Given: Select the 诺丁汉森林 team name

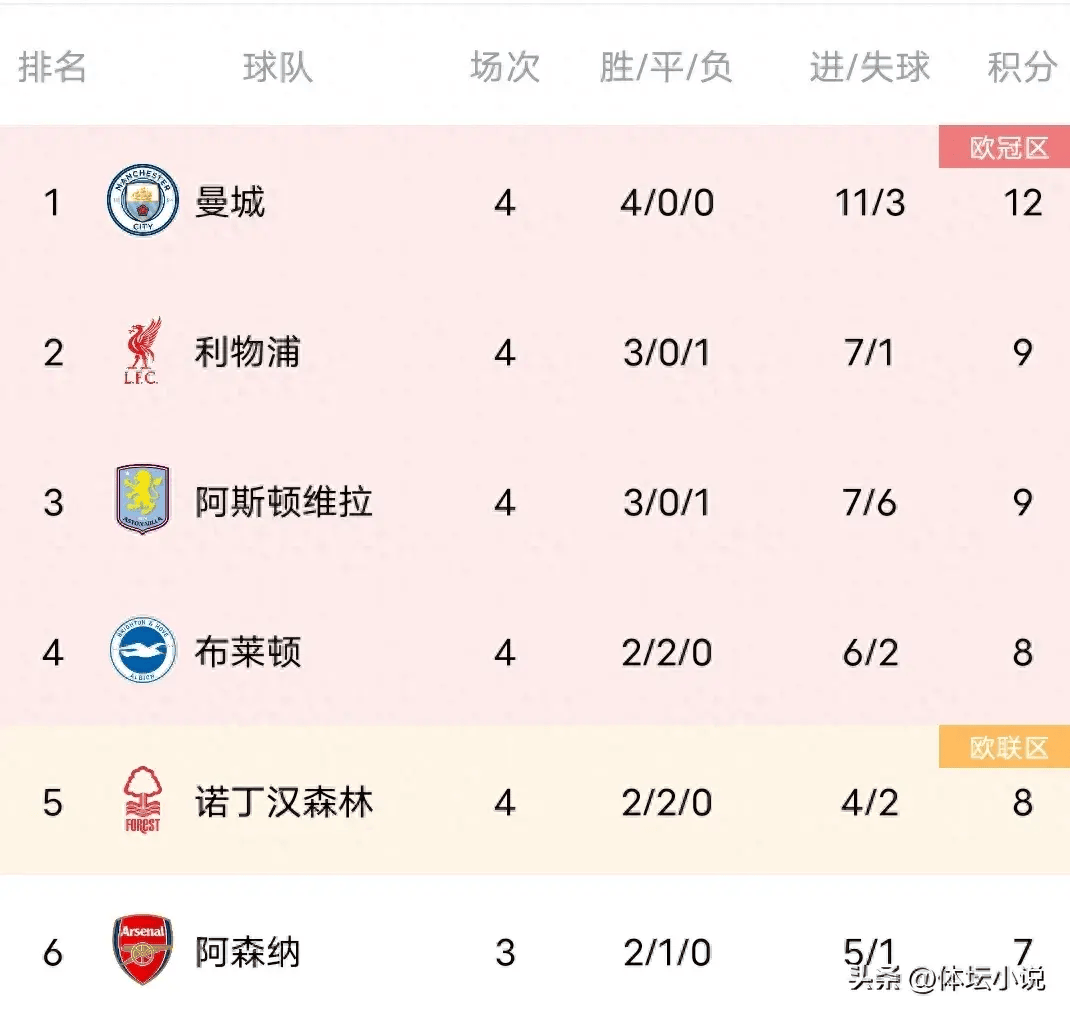Looking at the screenshot, I should [283, 802].
